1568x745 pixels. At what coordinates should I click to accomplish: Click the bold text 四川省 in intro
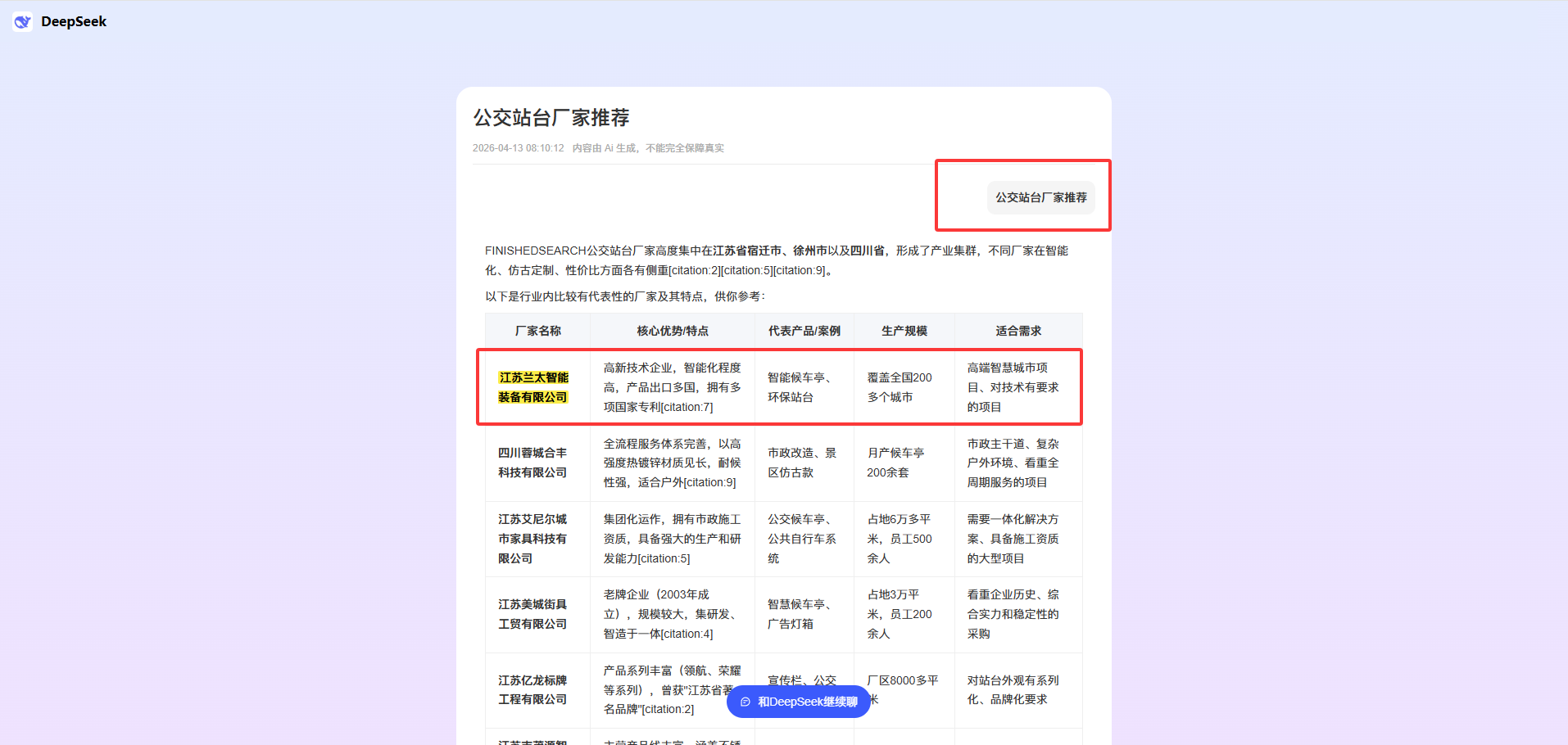coord(868,251)
